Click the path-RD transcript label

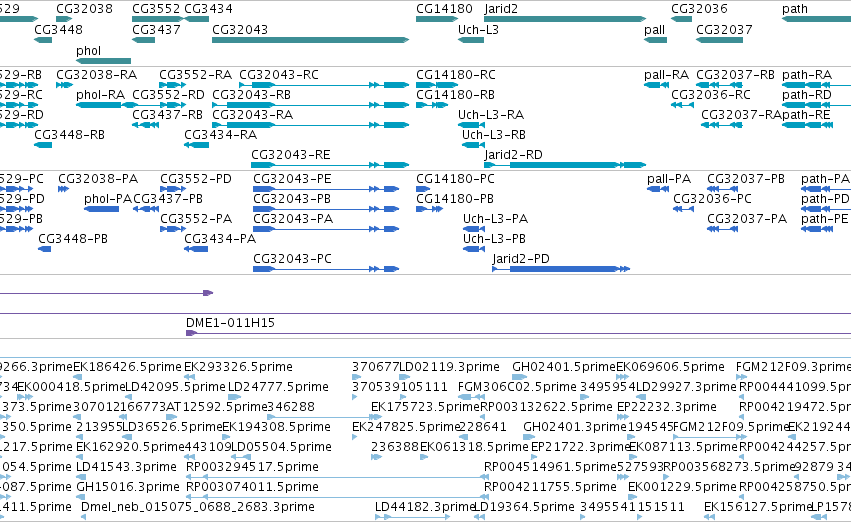pyautogui.click(x=807, y=95)
